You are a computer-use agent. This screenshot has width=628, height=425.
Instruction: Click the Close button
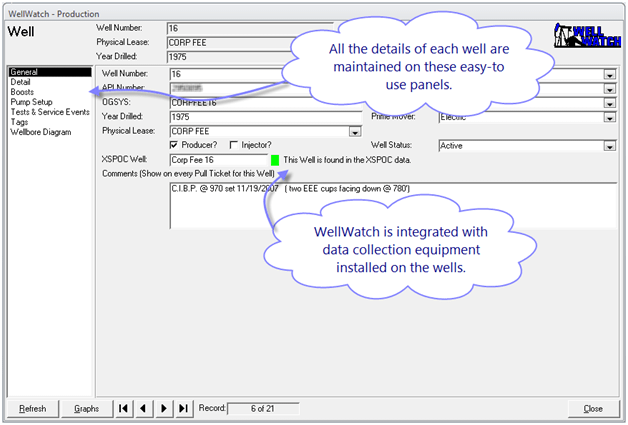click(593, 409)
